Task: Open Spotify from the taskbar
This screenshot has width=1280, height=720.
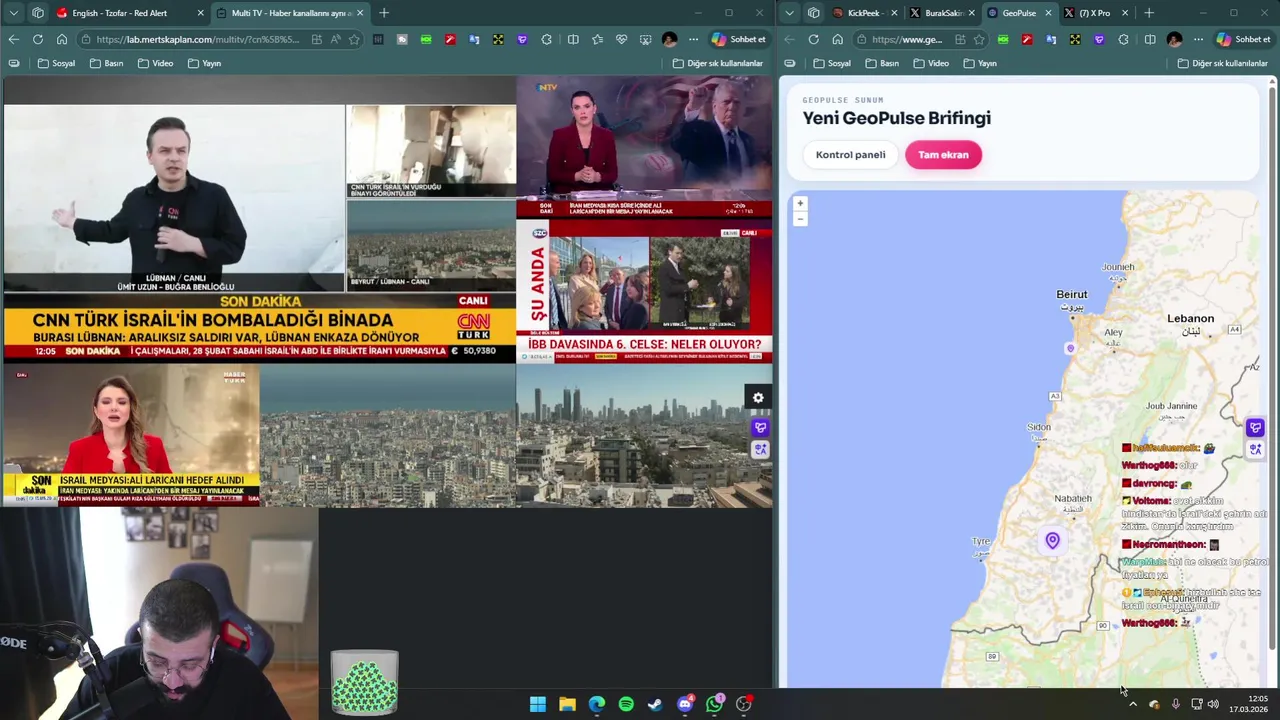Action: (x=626, y=704)
